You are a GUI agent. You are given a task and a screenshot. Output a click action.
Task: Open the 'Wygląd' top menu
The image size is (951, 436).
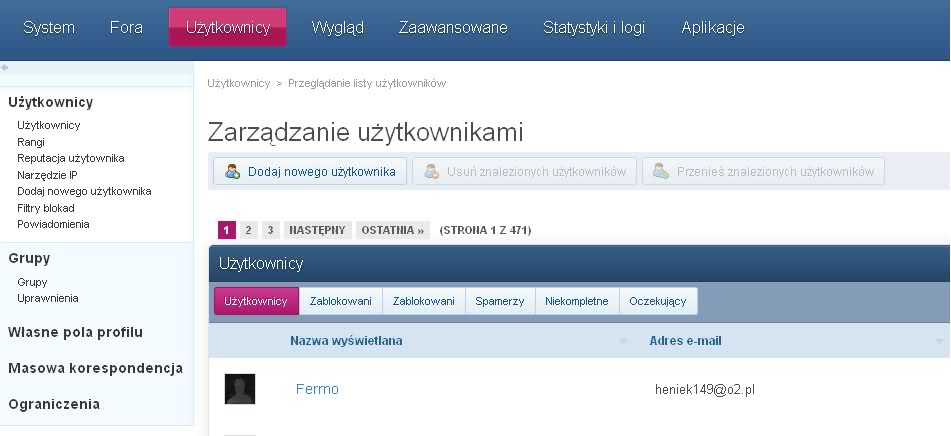[337, 28]
